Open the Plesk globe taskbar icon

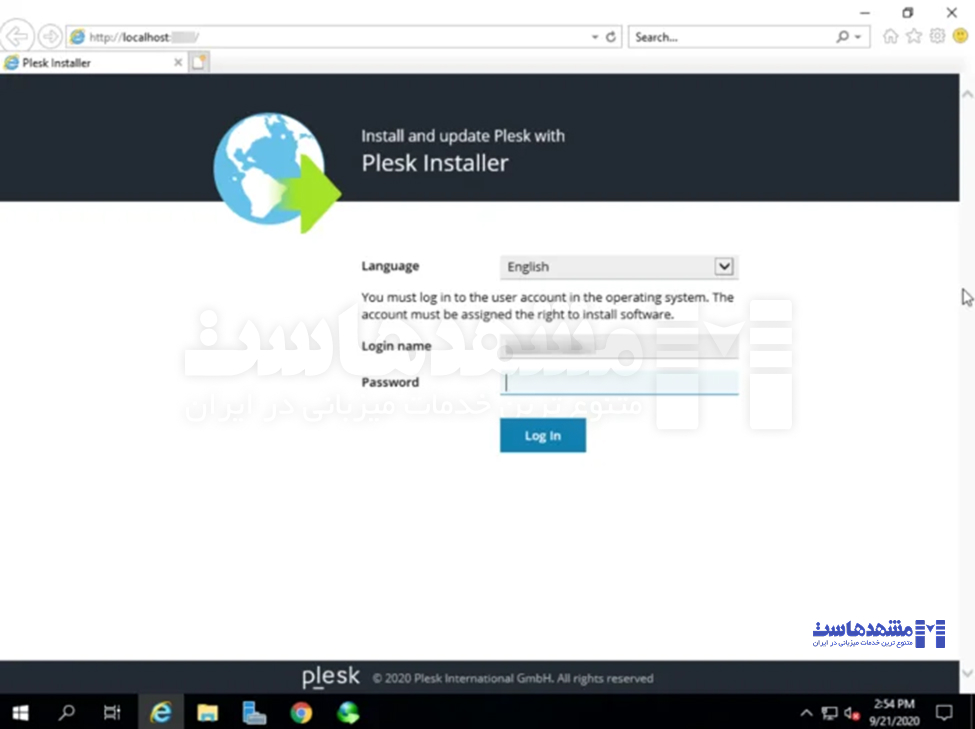tap(348, 712)
